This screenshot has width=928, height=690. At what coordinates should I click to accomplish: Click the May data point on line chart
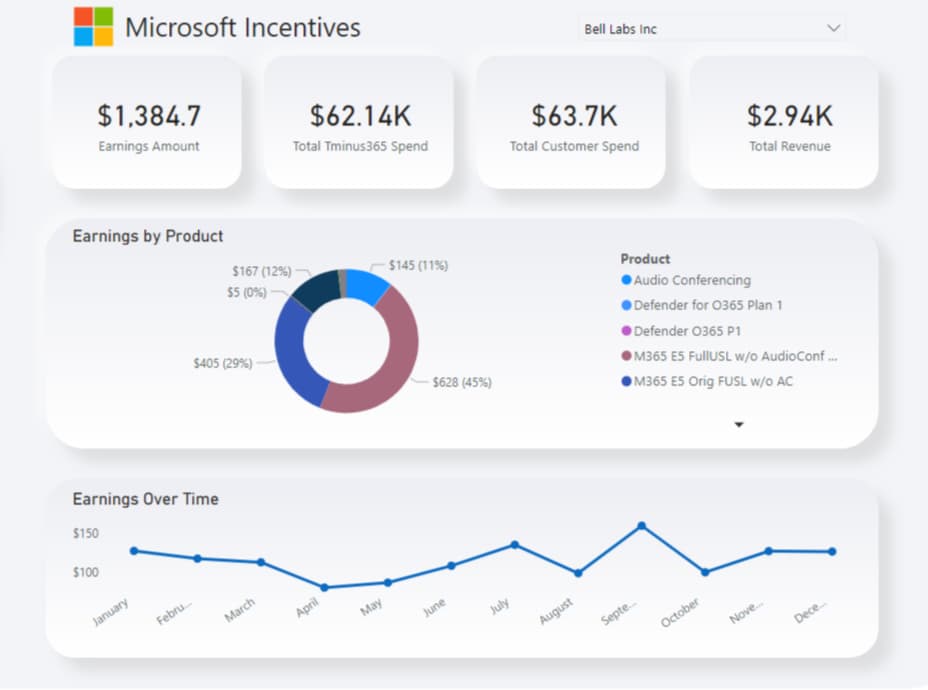(x=388, y=583)
